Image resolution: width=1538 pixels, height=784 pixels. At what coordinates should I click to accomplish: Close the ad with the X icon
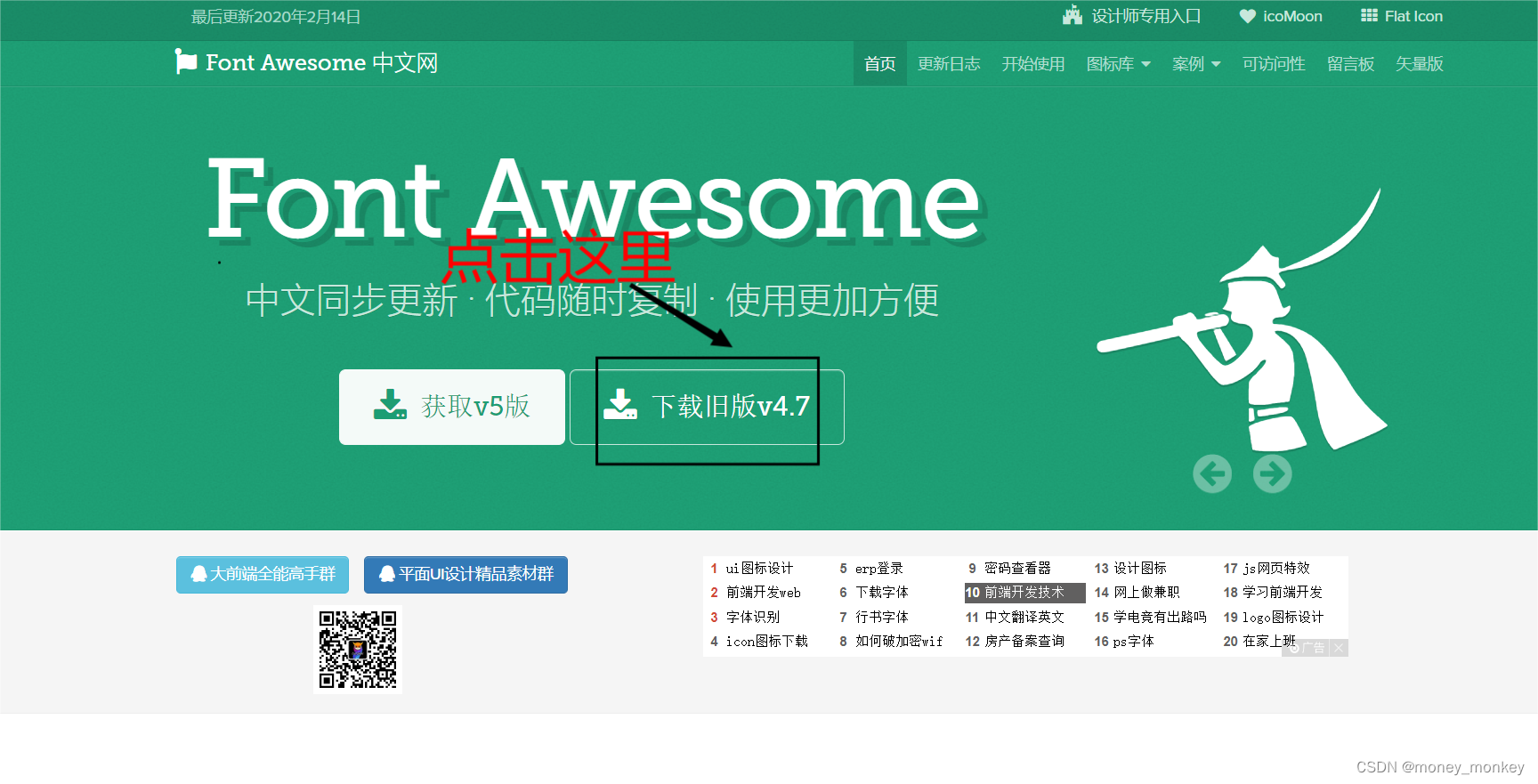pos(1339,648)
